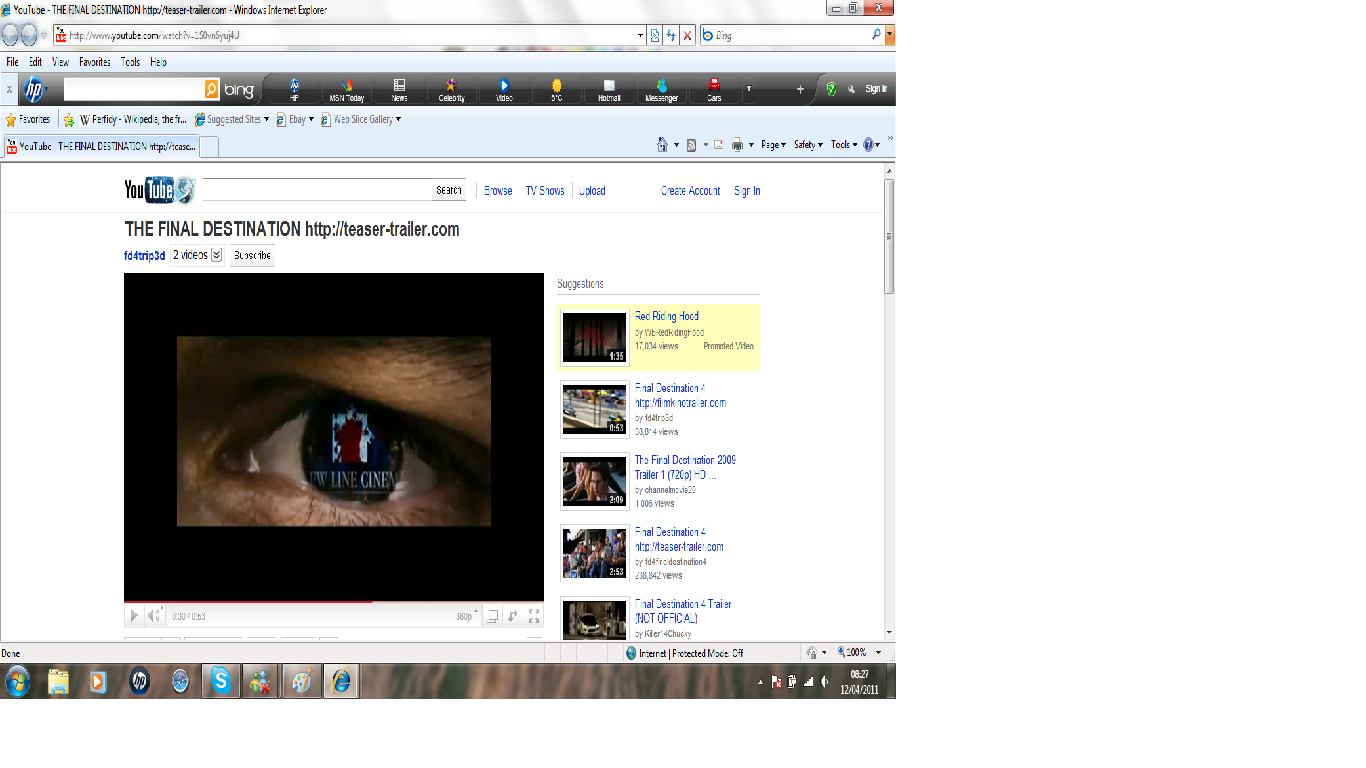Screen dimensions: 1366x768
Task: Play the video with the play button
Action: click(x=134, y=616)
